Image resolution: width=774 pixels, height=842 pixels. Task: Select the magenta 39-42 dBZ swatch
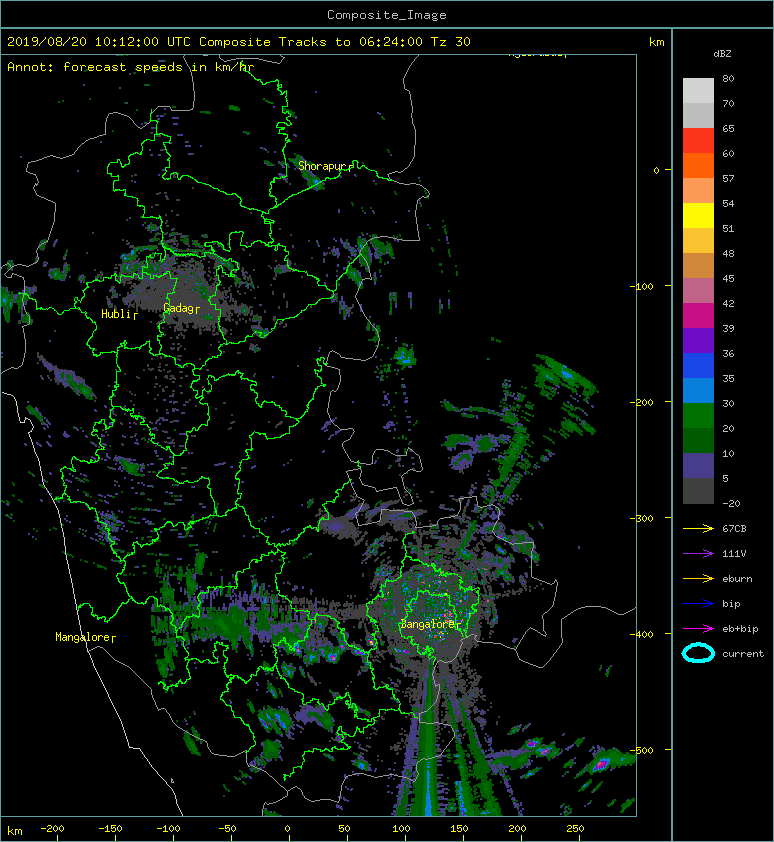pos(698,315)
